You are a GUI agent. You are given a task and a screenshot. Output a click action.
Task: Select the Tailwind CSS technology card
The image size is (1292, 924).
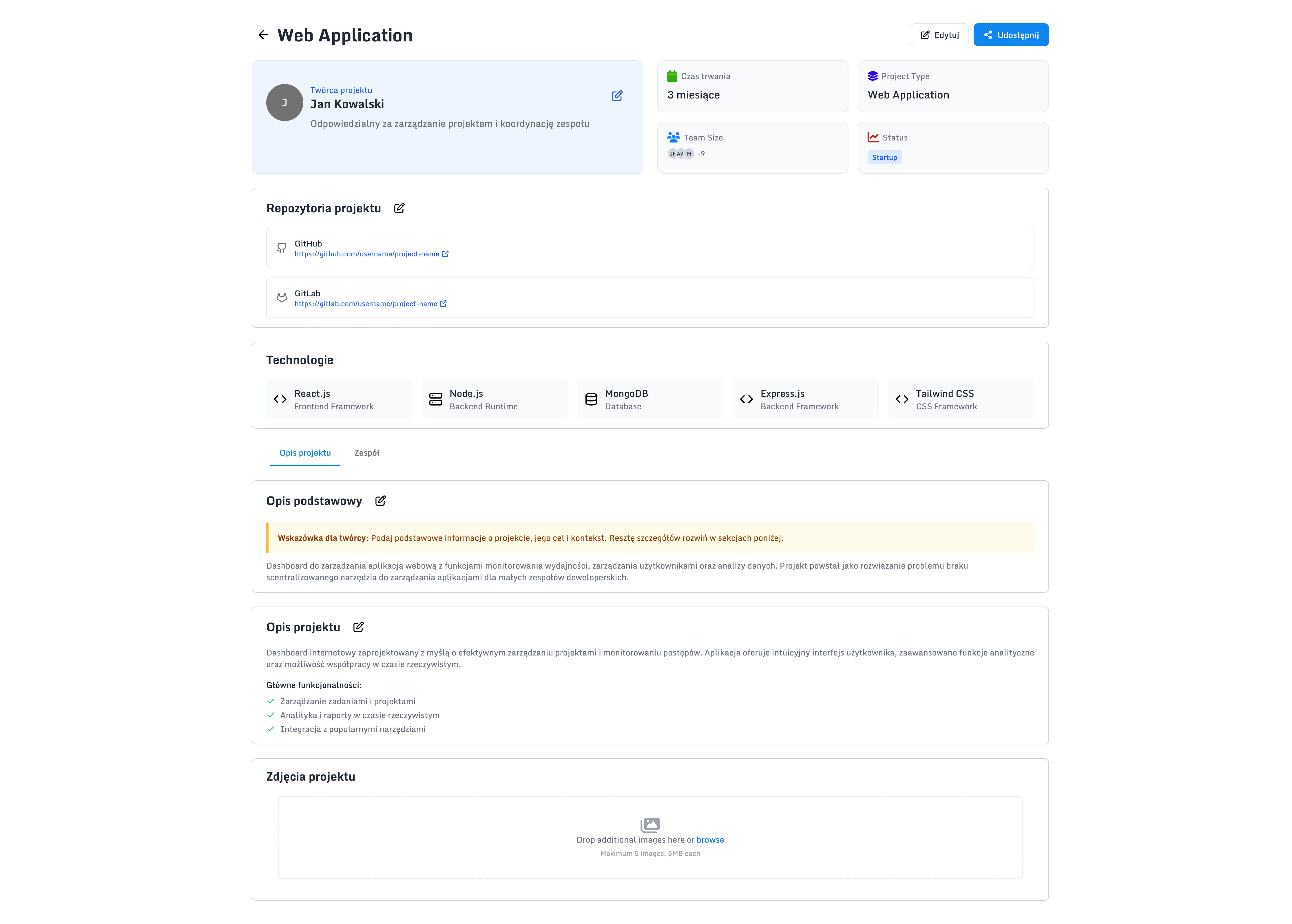960,399
